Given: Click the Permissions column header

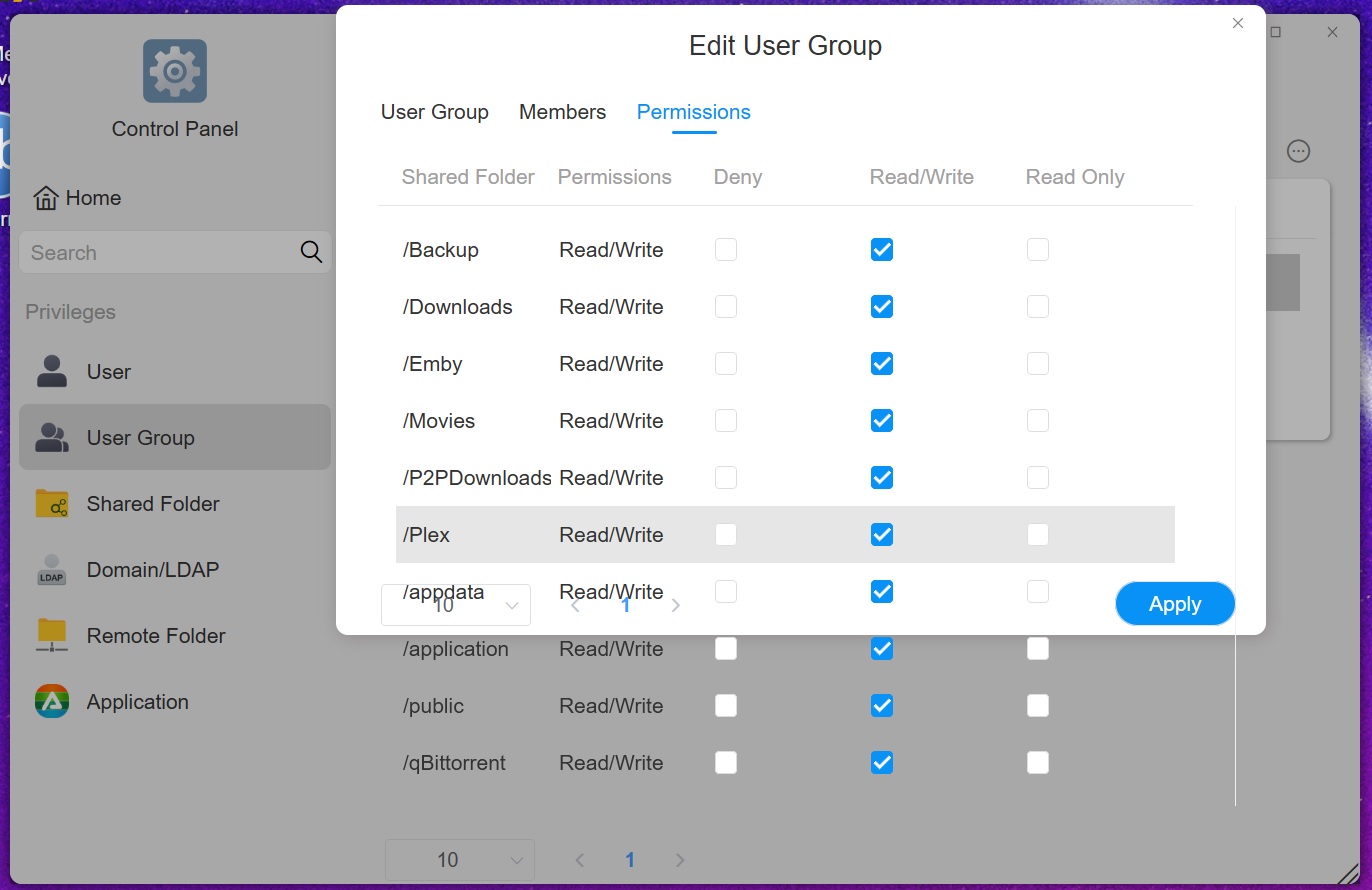Looking at the screenshot, I should (x=615, y=177).
